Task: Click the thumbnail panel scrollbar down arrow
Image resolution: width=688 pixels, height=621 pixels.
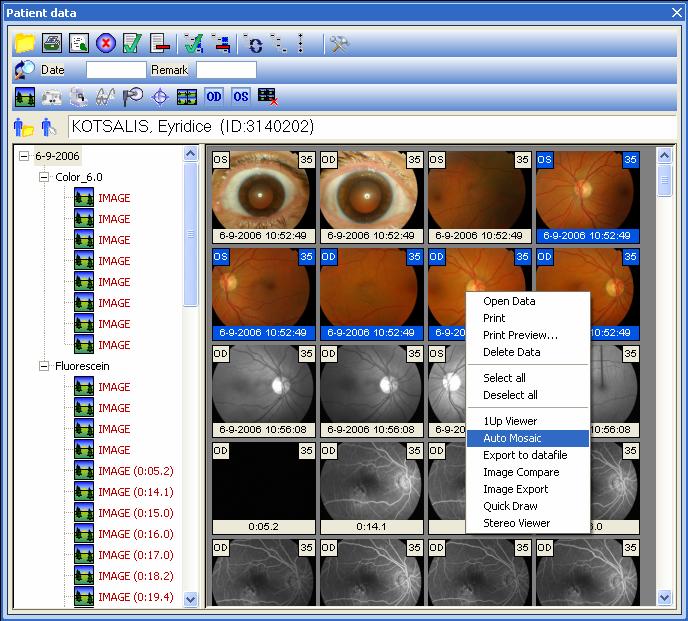Action: tap(664, 597)
